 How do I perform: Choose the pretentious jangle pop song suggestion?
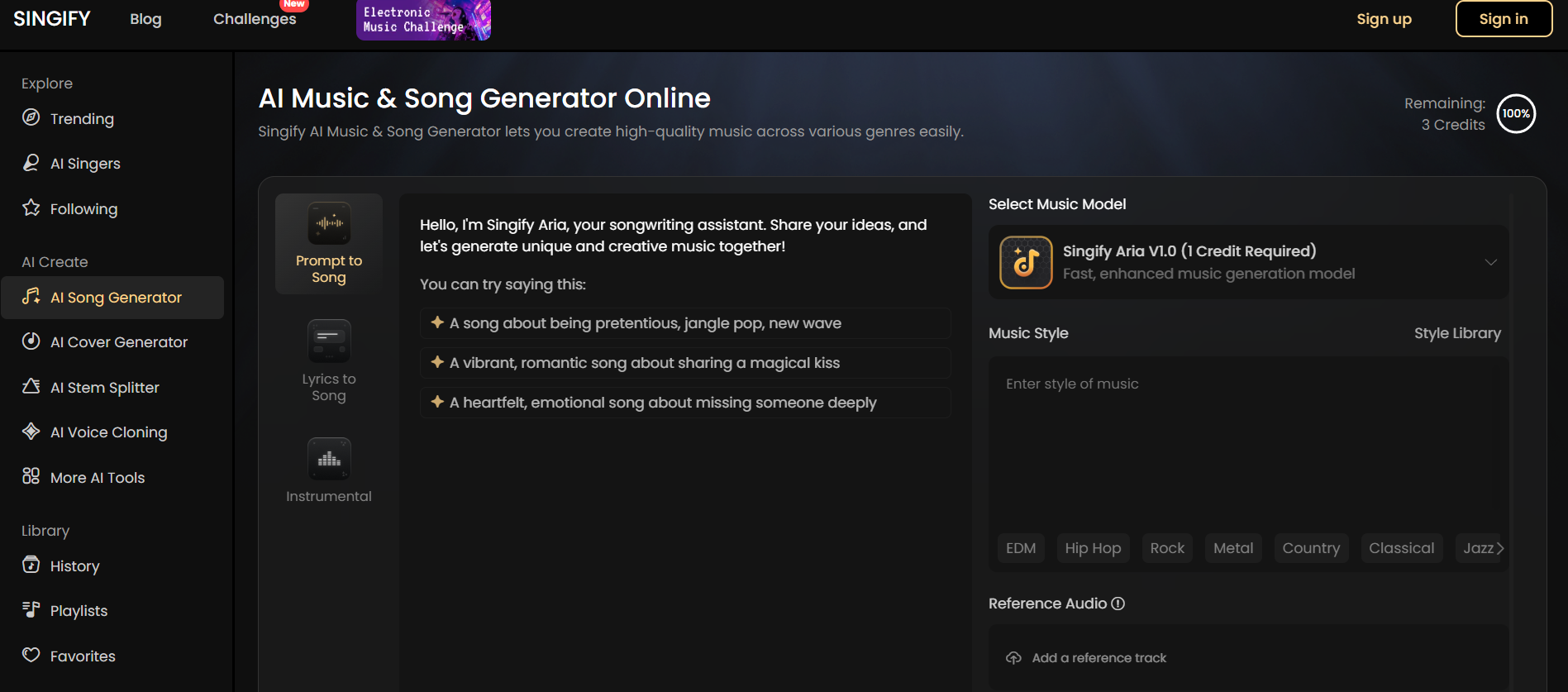point(685,323)
